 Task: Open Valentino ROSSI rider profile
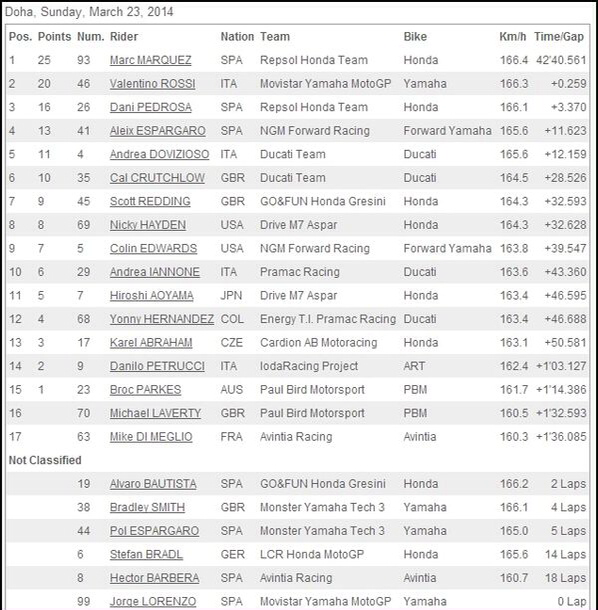[153, 84]
